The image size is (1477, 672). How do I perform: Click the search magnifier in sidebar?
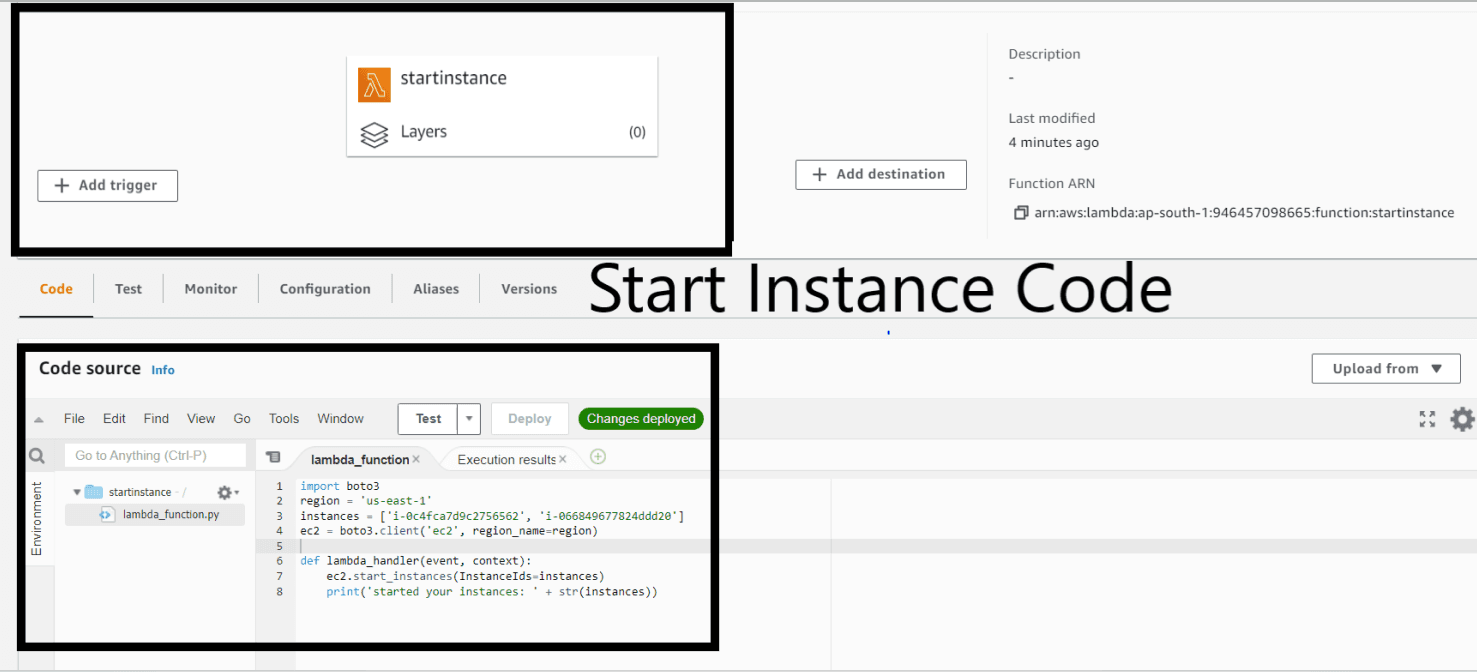tap(37, 456)
